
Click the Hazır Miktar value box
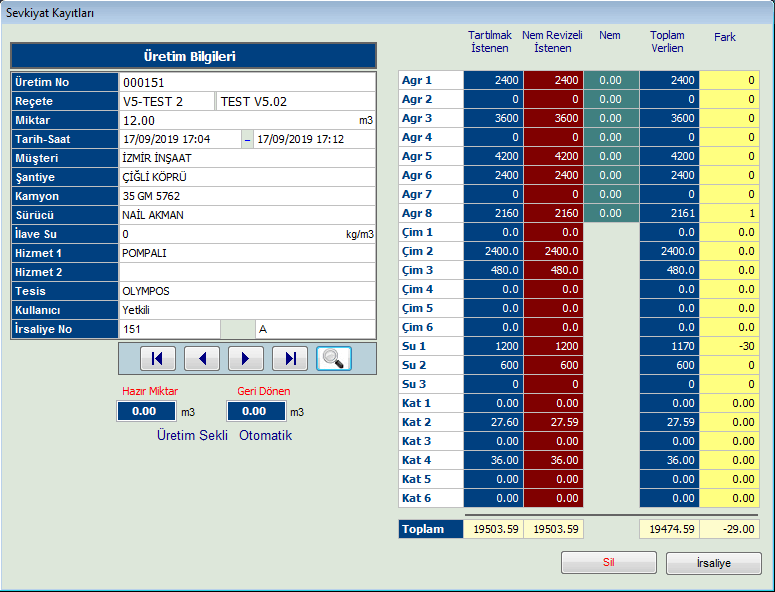coord(146,411)
